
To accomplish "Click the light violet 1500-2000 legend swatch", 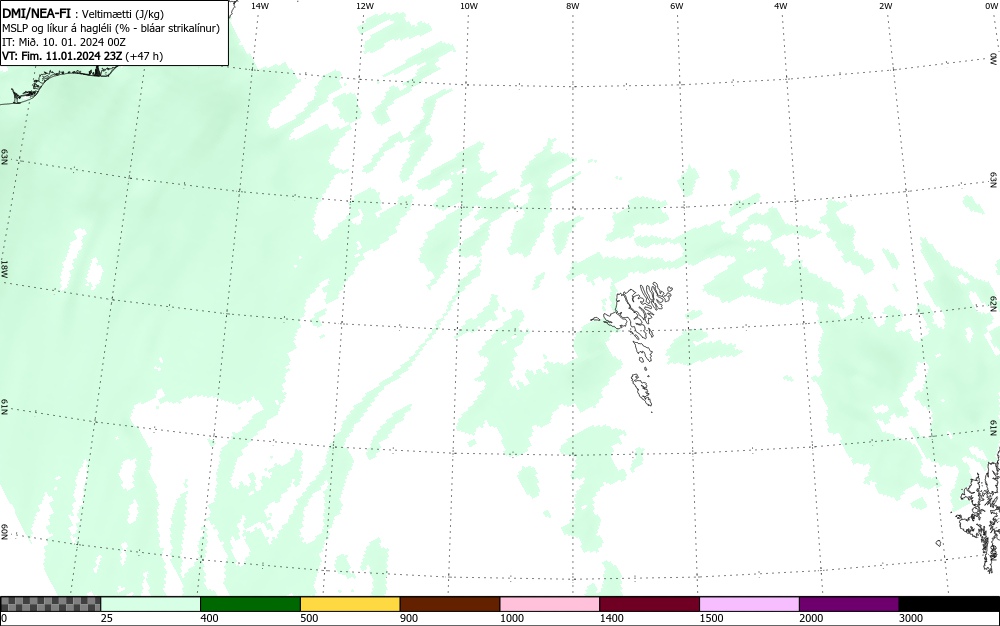I will pyautogui.click(x=749, y=604).
